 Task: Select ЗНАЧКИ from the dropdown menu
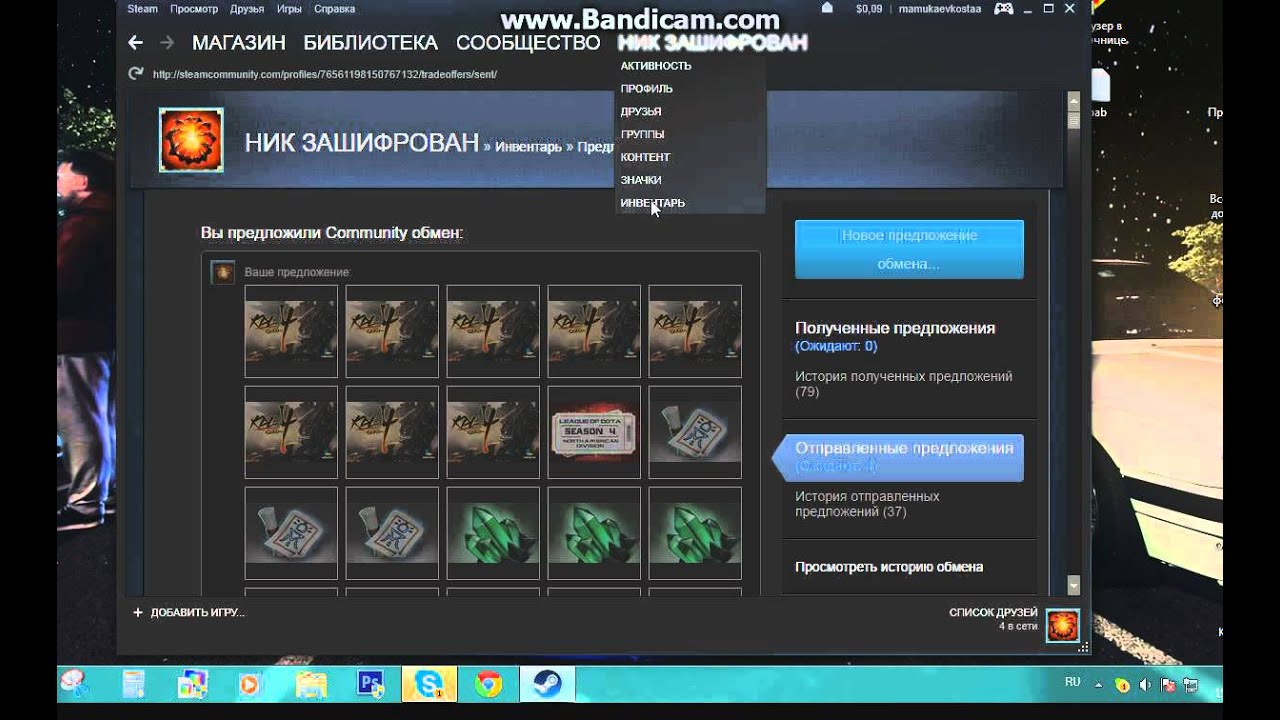[640, 180]
